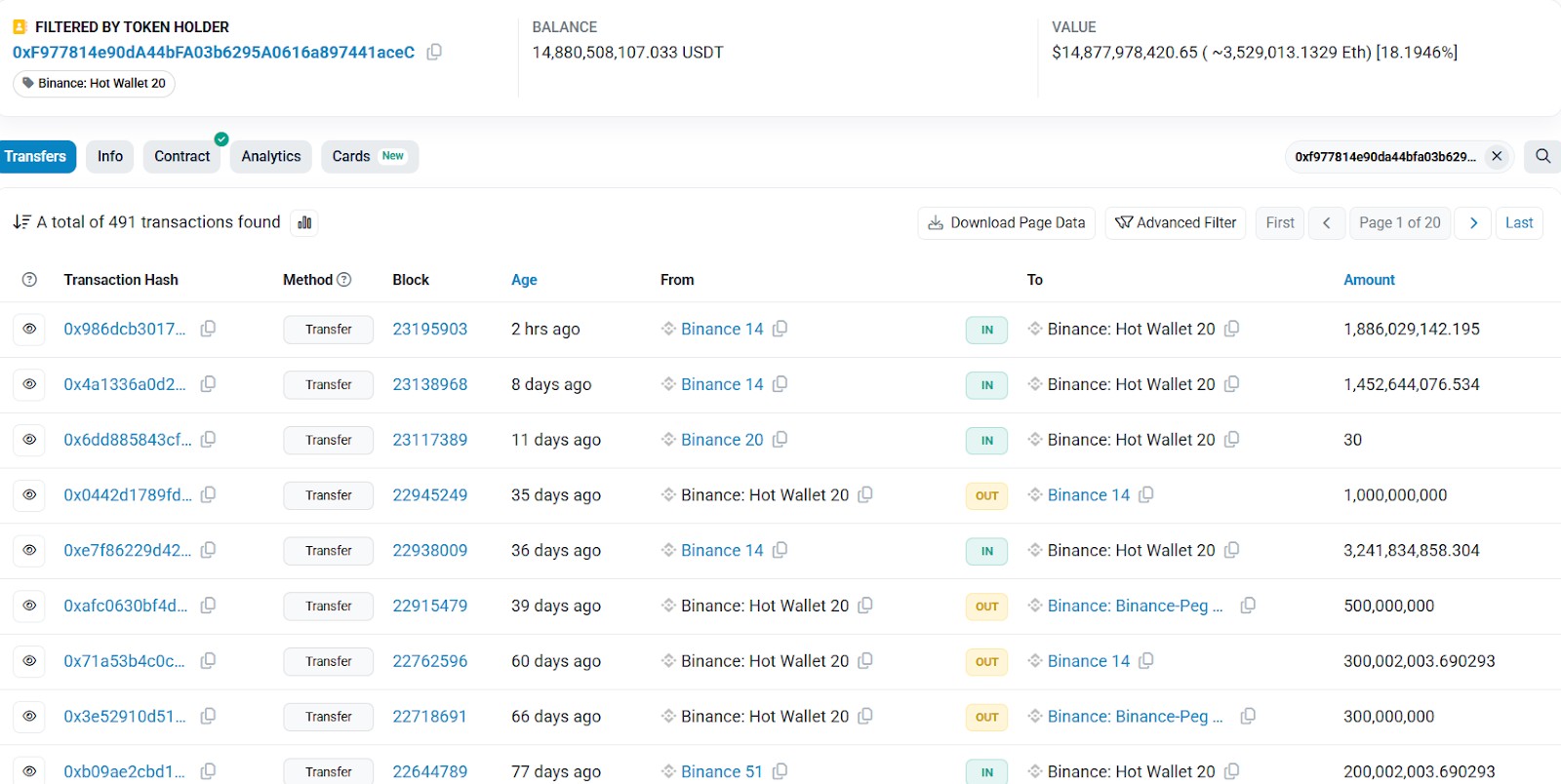Copy Binance 14 From address in block 23195903 row

[780, 329]
